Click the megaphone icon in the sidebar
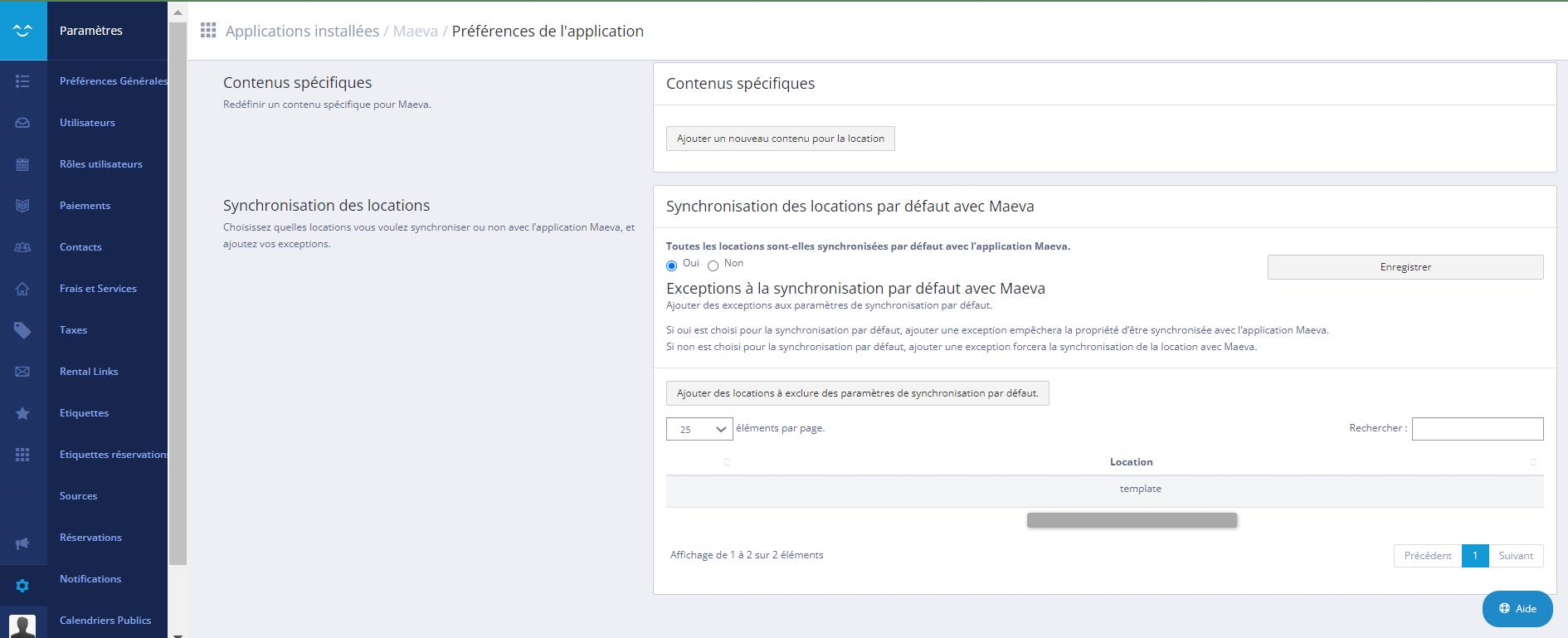The image size is (1568, 638). [x=22, y=543]
